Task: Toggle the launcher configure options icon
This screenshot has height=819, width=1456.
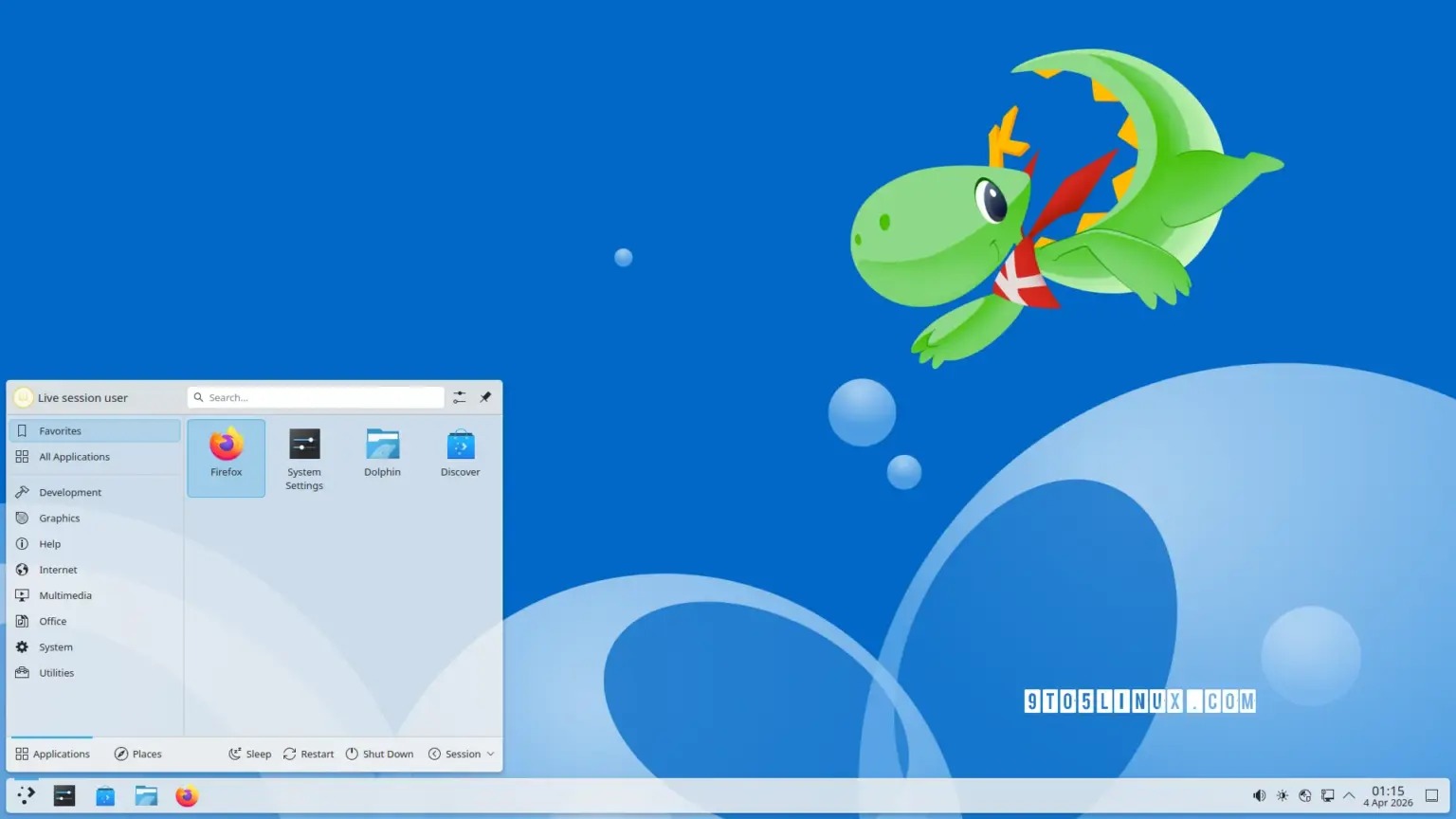Action: 460,397
